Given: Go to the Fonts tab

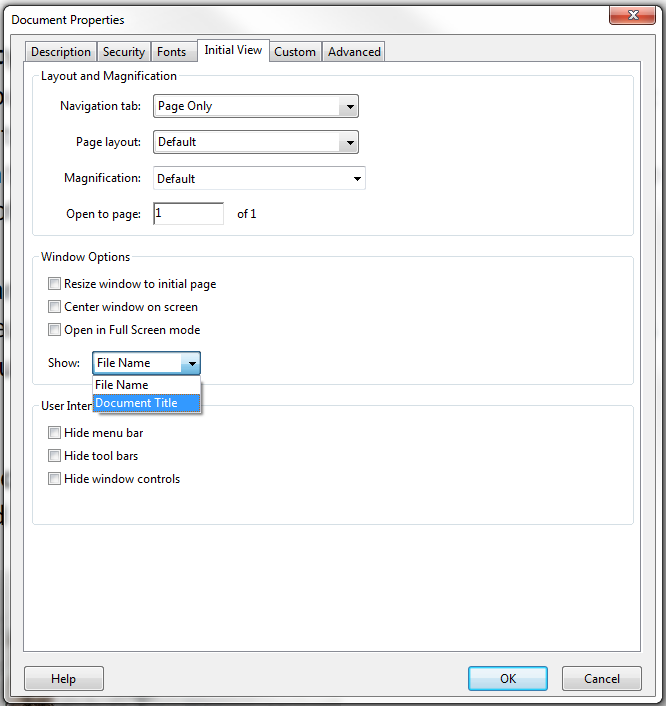Looking at the screenshot, I should click(x=172, y=52).
